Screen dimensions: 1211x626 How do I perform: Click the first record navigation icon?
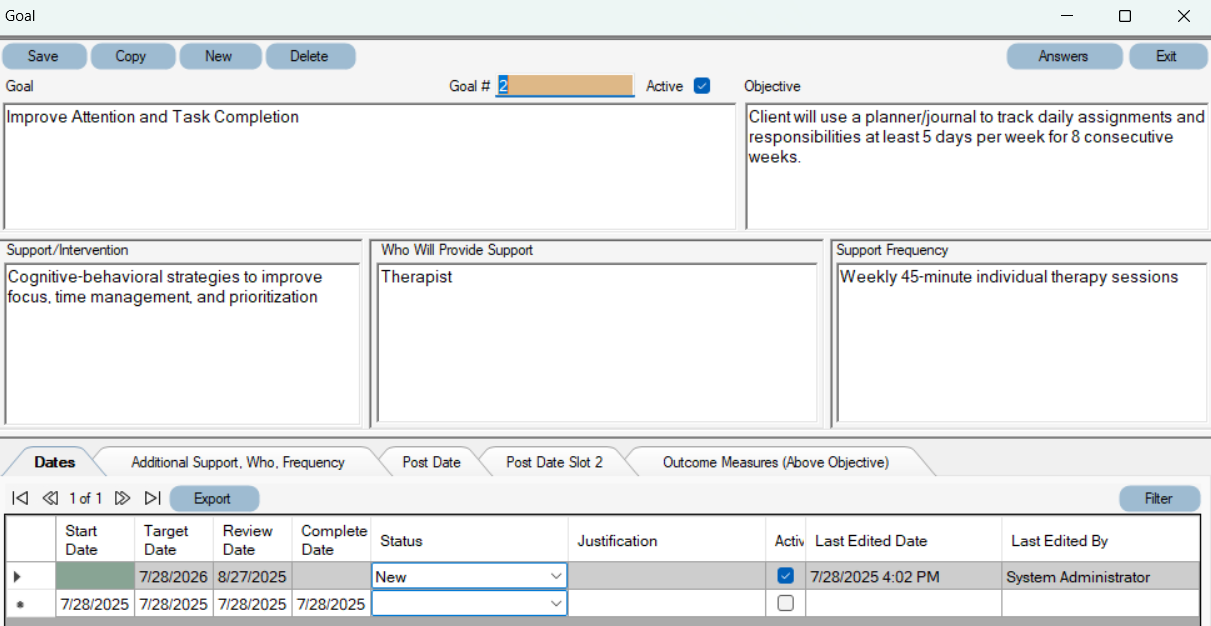click(x=18, y=497)
